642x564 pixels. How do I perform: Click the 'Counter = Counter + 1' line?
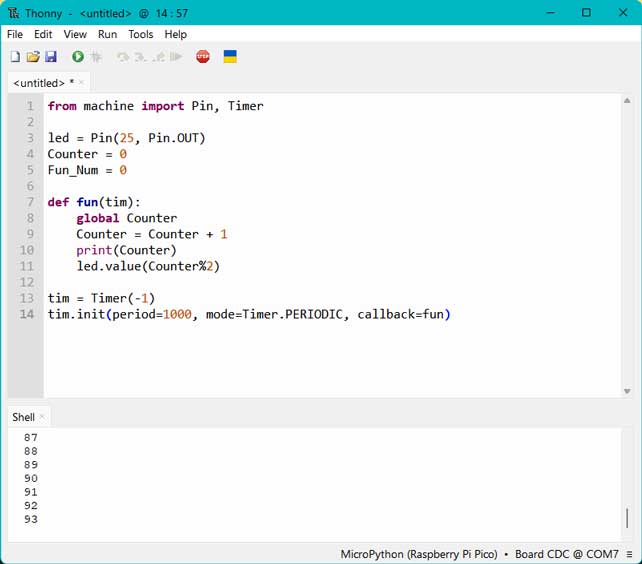[x=151, y=234]
